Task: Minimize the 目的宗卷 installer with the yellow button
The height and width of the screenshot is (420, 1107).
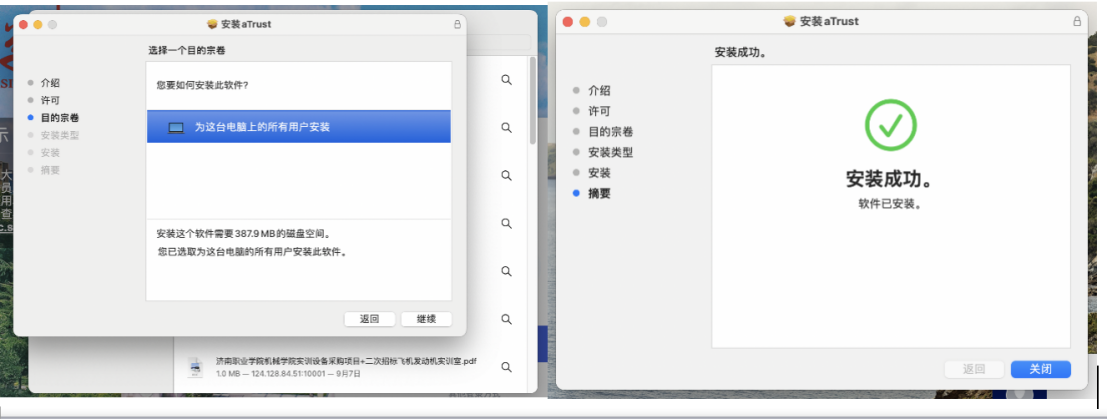Action: [37, 25]
